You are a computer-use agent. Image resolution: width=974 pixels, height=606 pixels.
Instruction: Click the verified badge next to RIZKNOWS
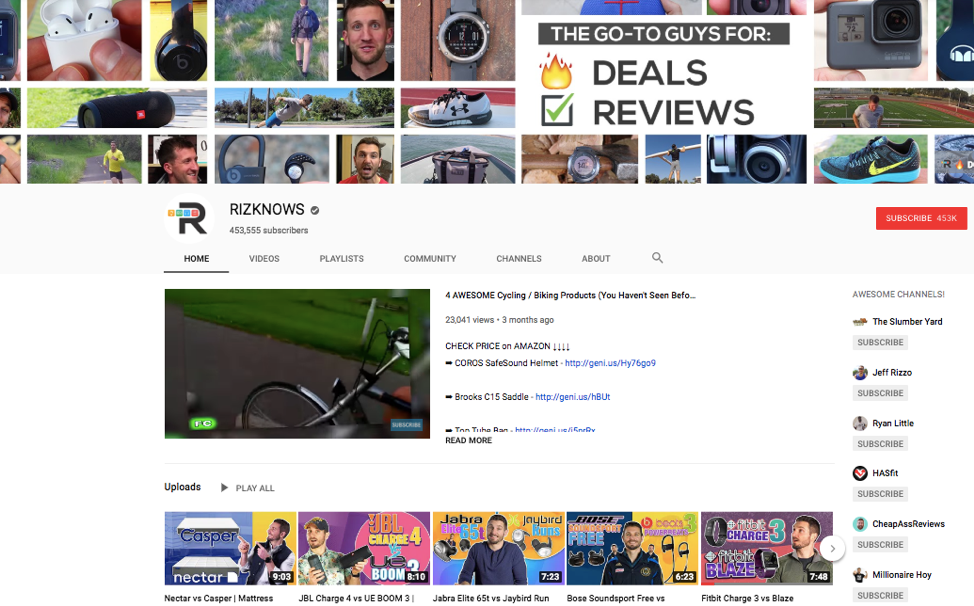click(314, 210)
